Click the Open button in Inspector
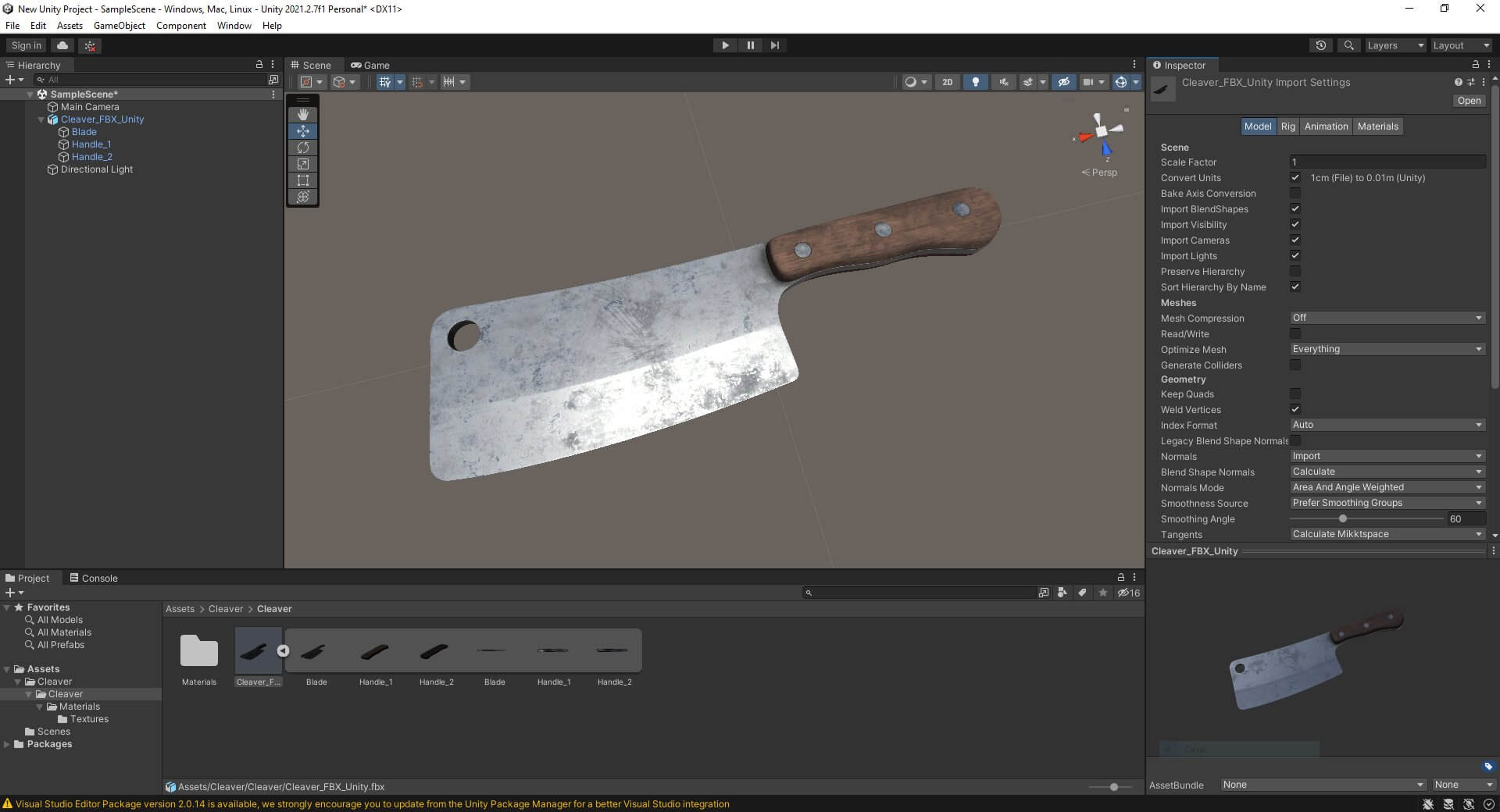1500x812 pixels. pos(1469,101)
